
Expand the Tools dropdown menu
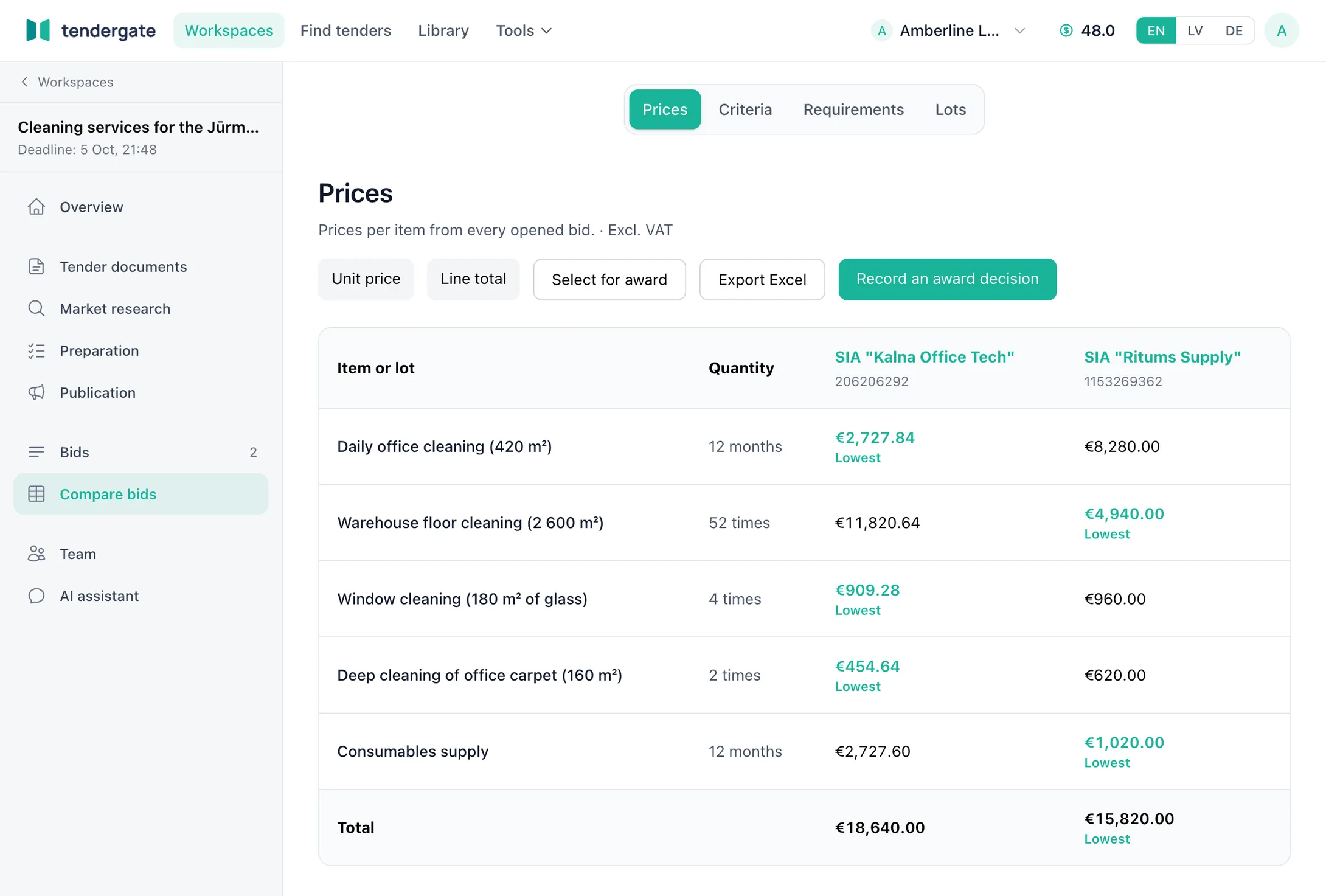(524, 30)
